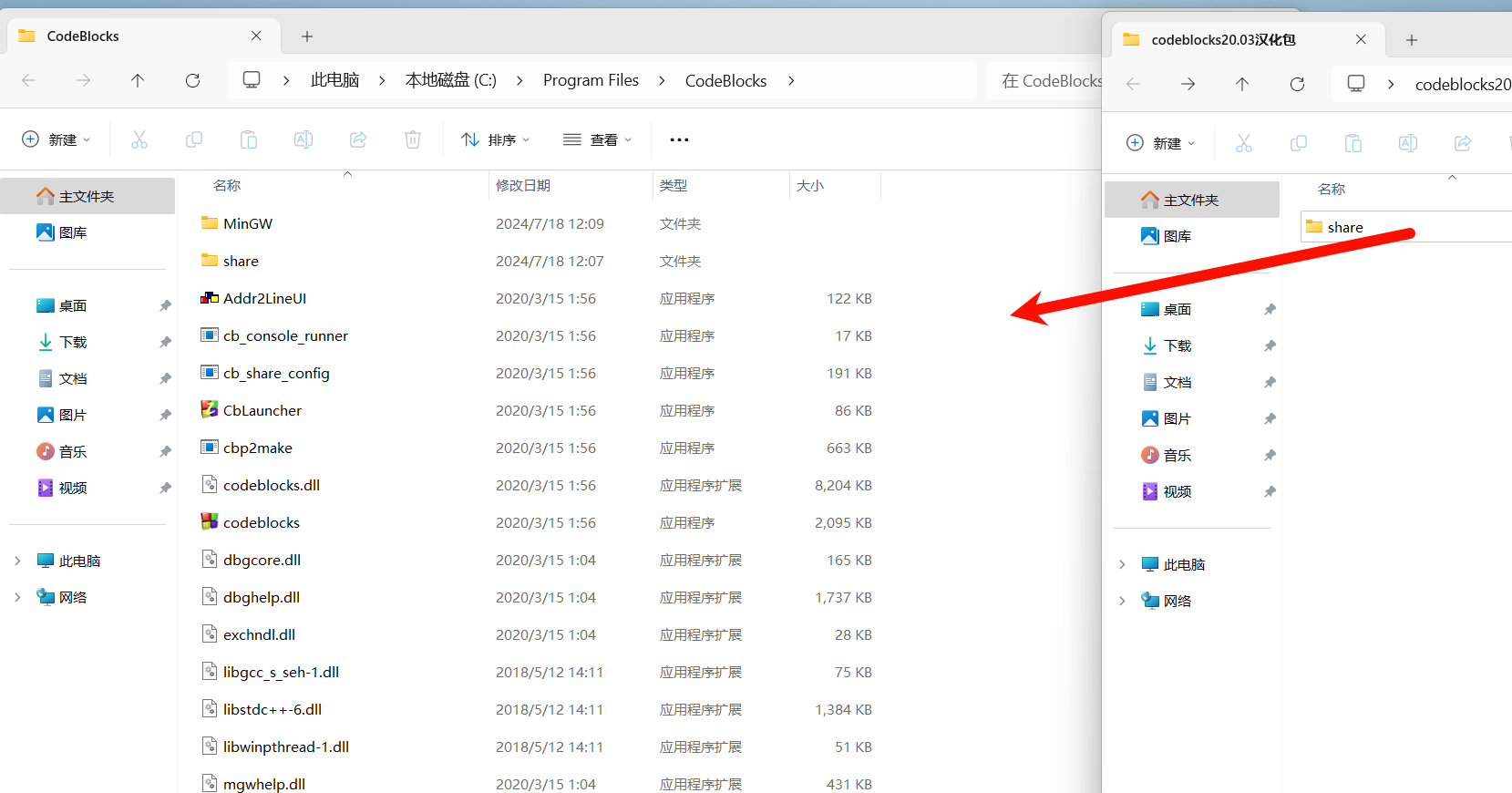Expand 此电脑 in CodeBlocks window sidebar
The width and height of the screenshot is (1512, 793).
(17, 561)
